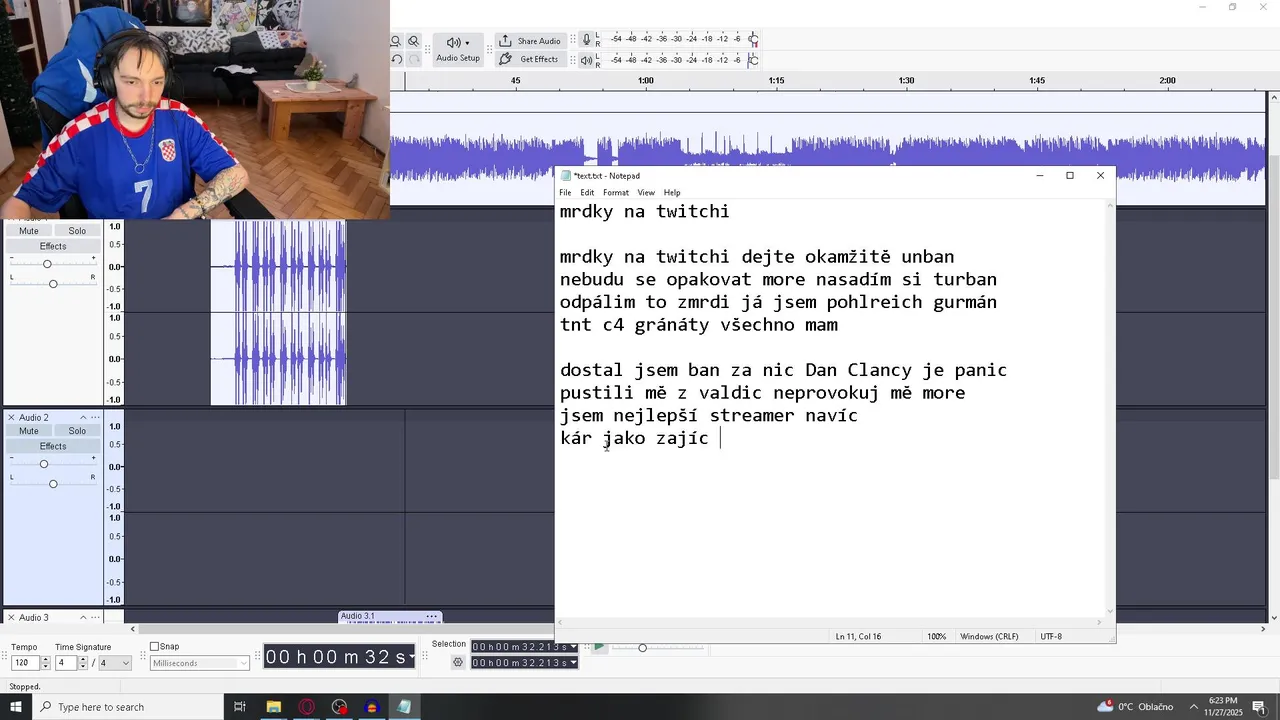
Task: Open Notepad's View menu
Action: click(x=646, y=193)
